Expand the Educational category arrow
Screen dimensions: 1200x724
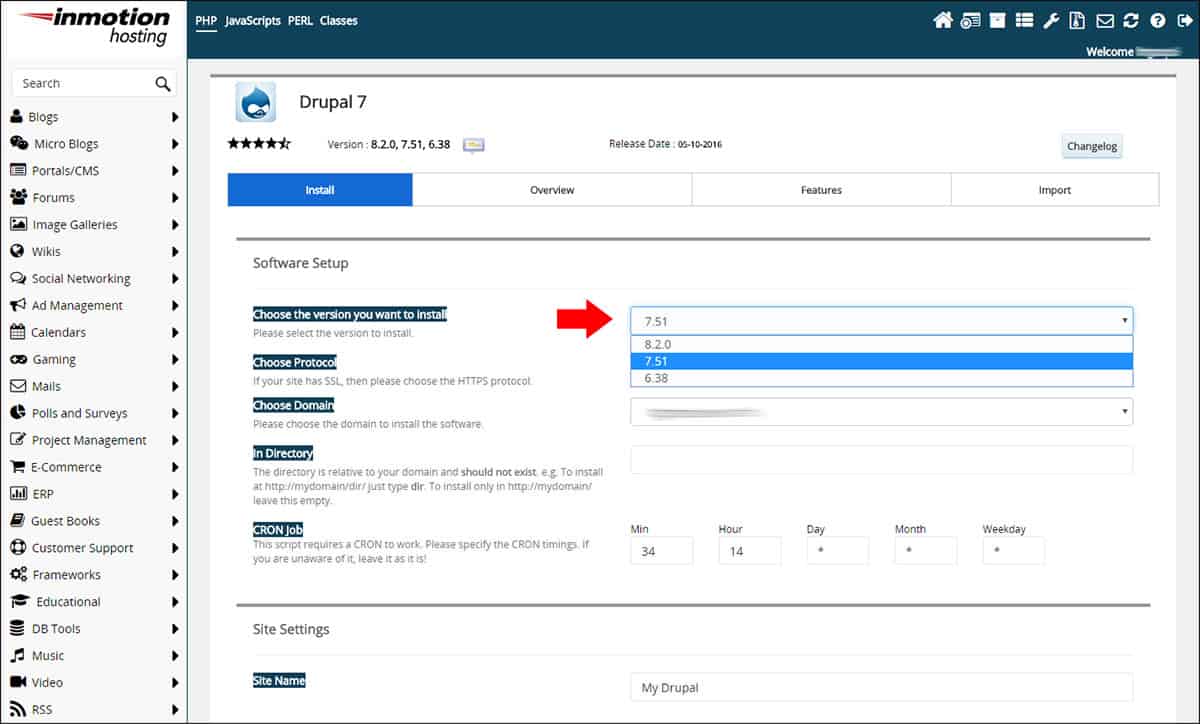point(175,602)
